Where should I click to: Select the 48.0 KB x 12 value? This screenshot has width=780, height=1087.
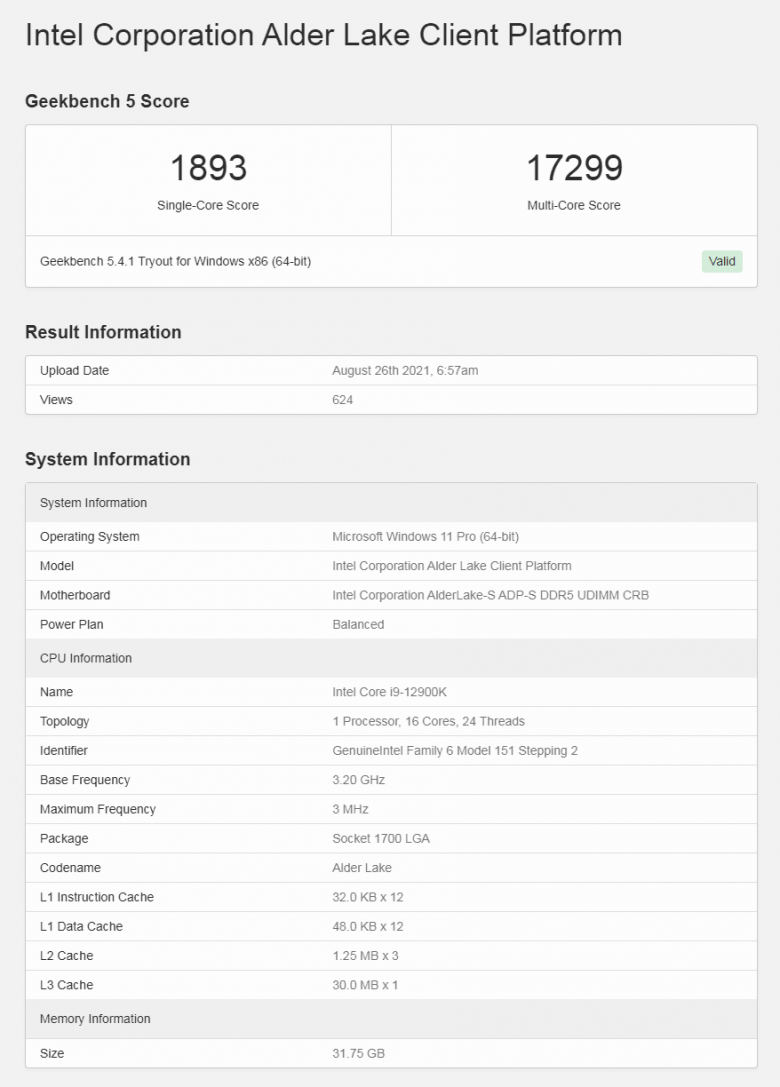367,926
